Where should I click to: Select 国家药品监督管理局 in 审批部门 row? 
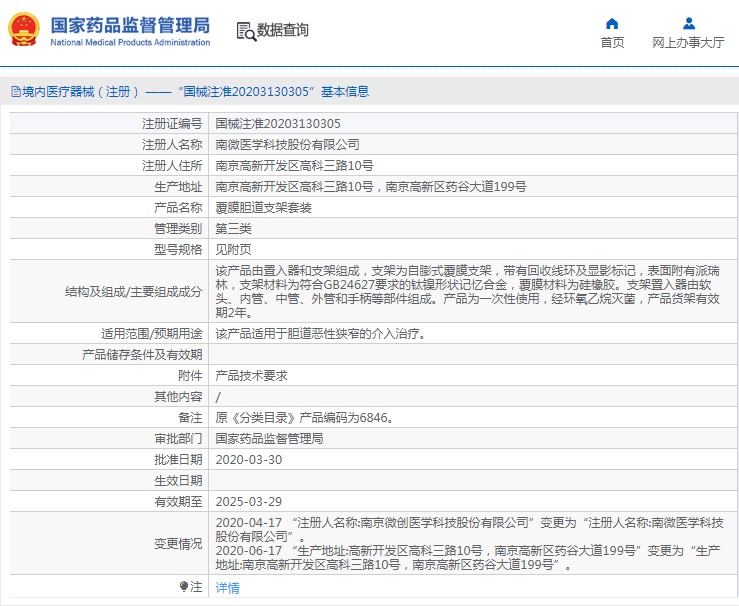click(x=269, y=439)
